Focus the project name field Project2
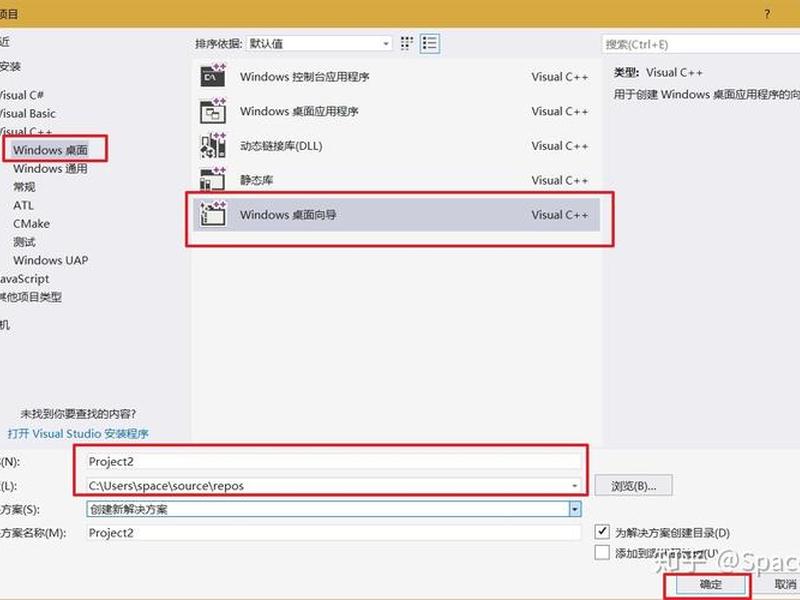 click(334, 461)
